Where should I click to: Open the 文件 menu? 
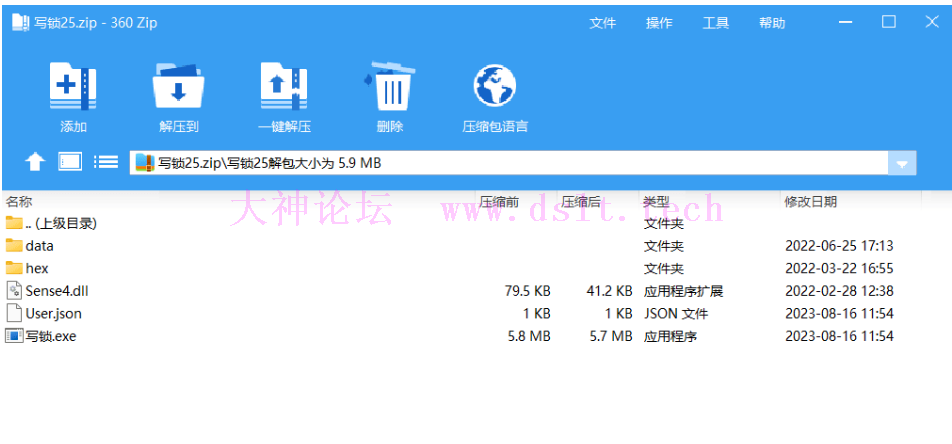tap(602, 23)
